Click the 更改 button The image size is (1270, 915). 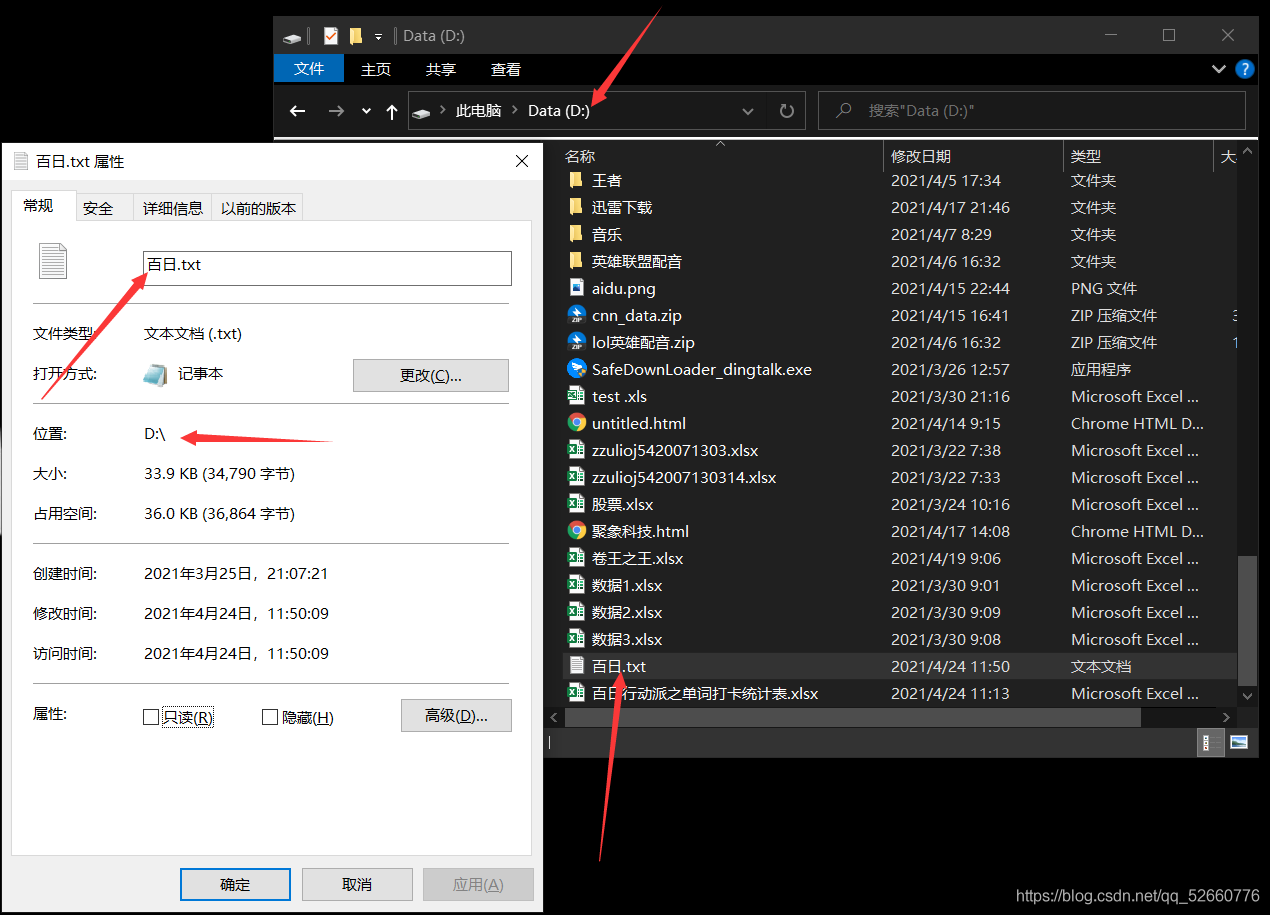coord(430,375)
